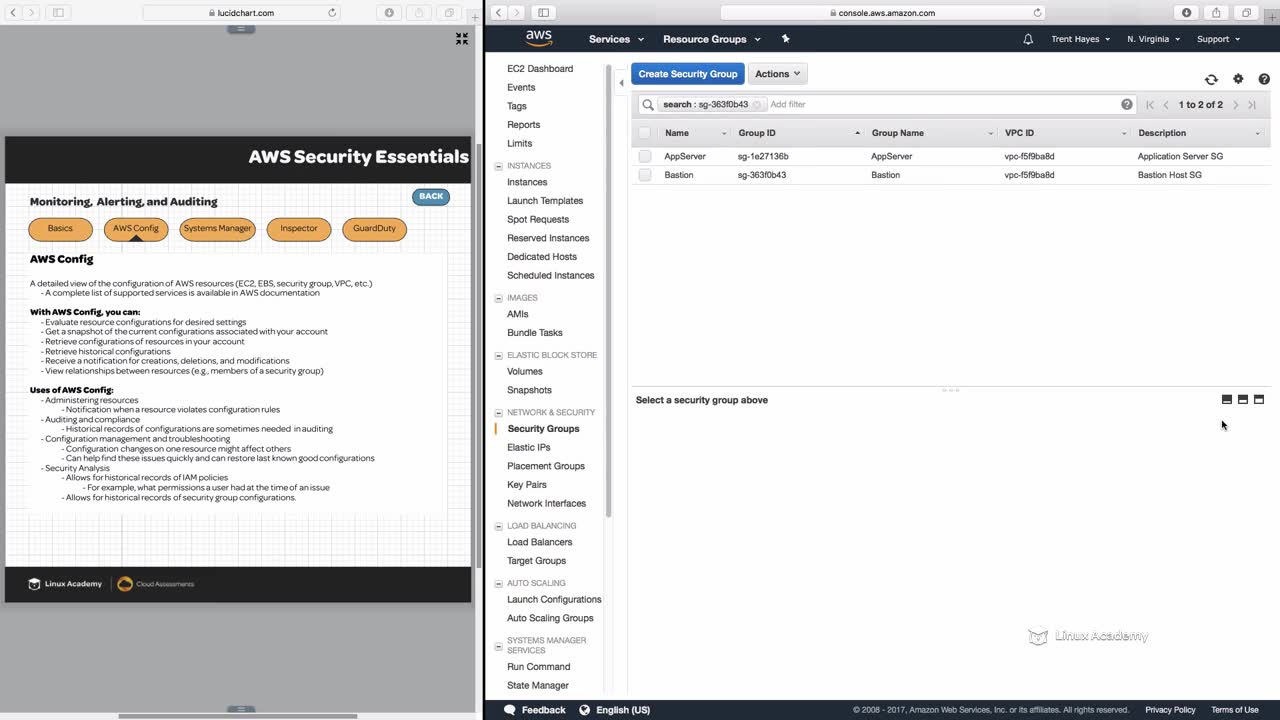Open the Feedback speech bubble icon

510,710
